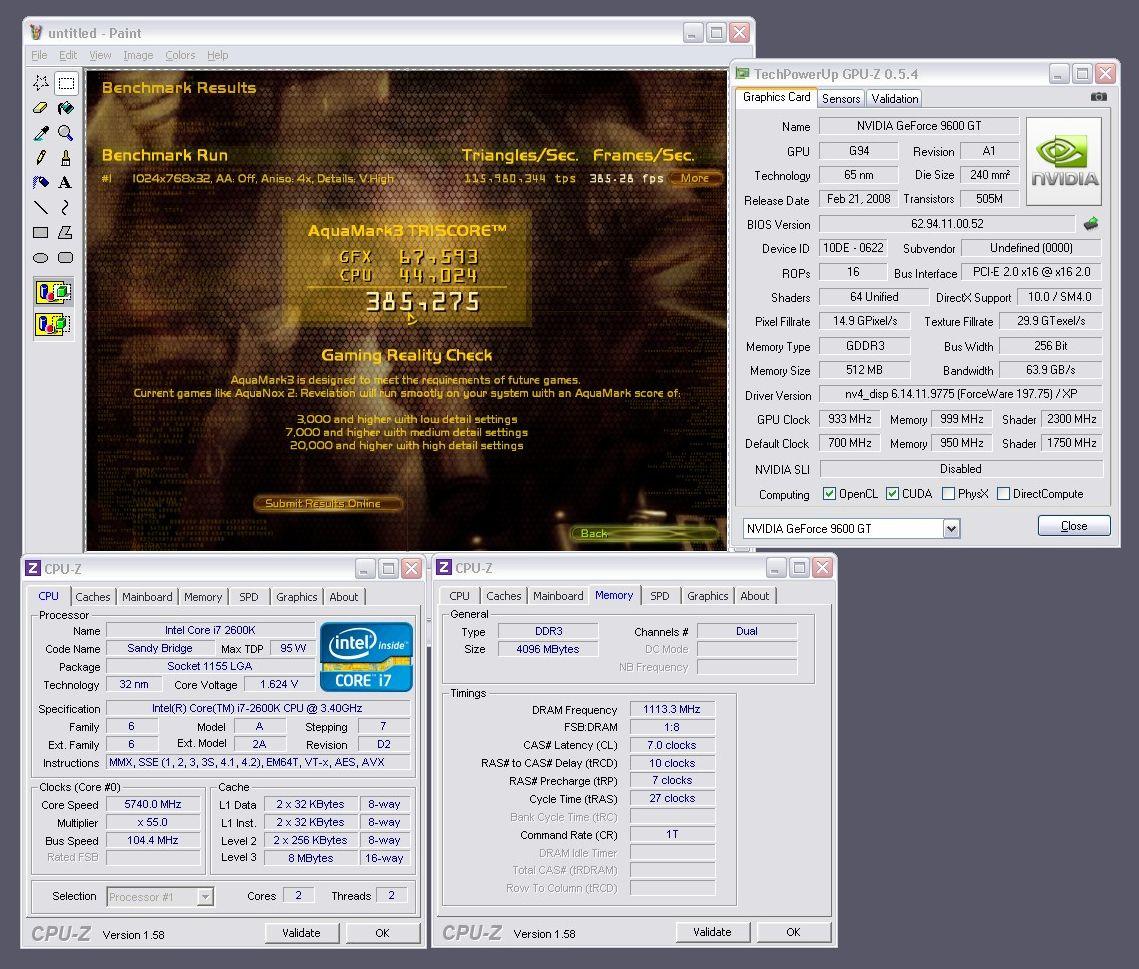Image resolution: width=1139 pixels, height=969 pixels.
Task: Click the Paint title bar application icon
Action: [x=36, y=33]
